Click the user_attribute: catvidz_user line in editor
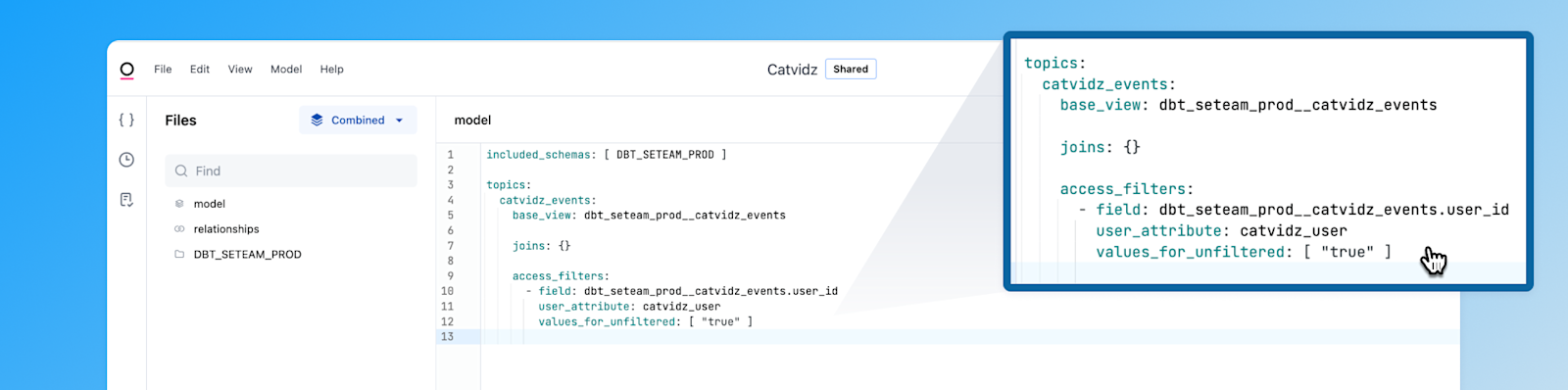The image size is (1568, 390). click(x=629, y=307)
